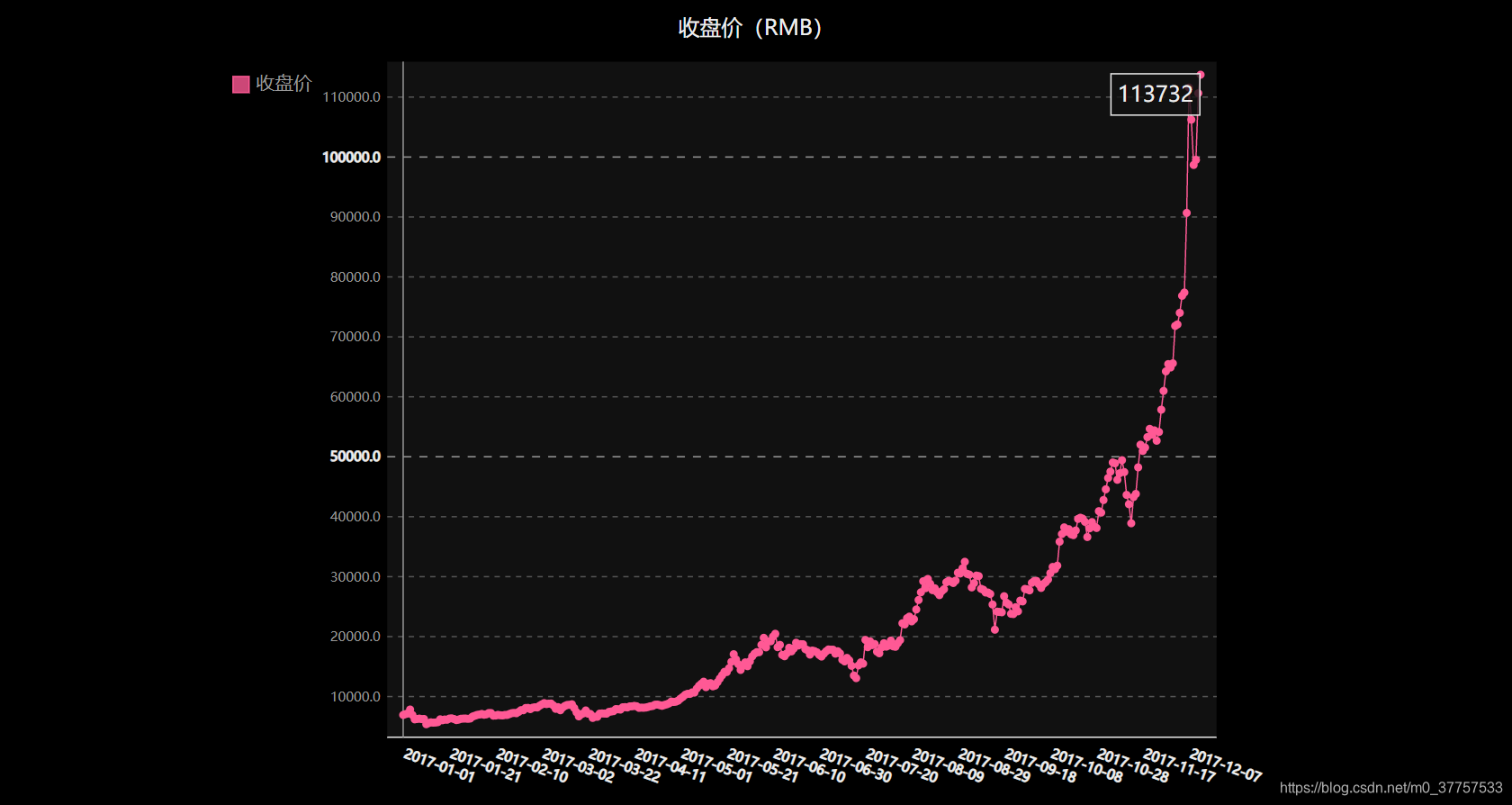Click the 80000.0 y-axis label

coord(355,277)
